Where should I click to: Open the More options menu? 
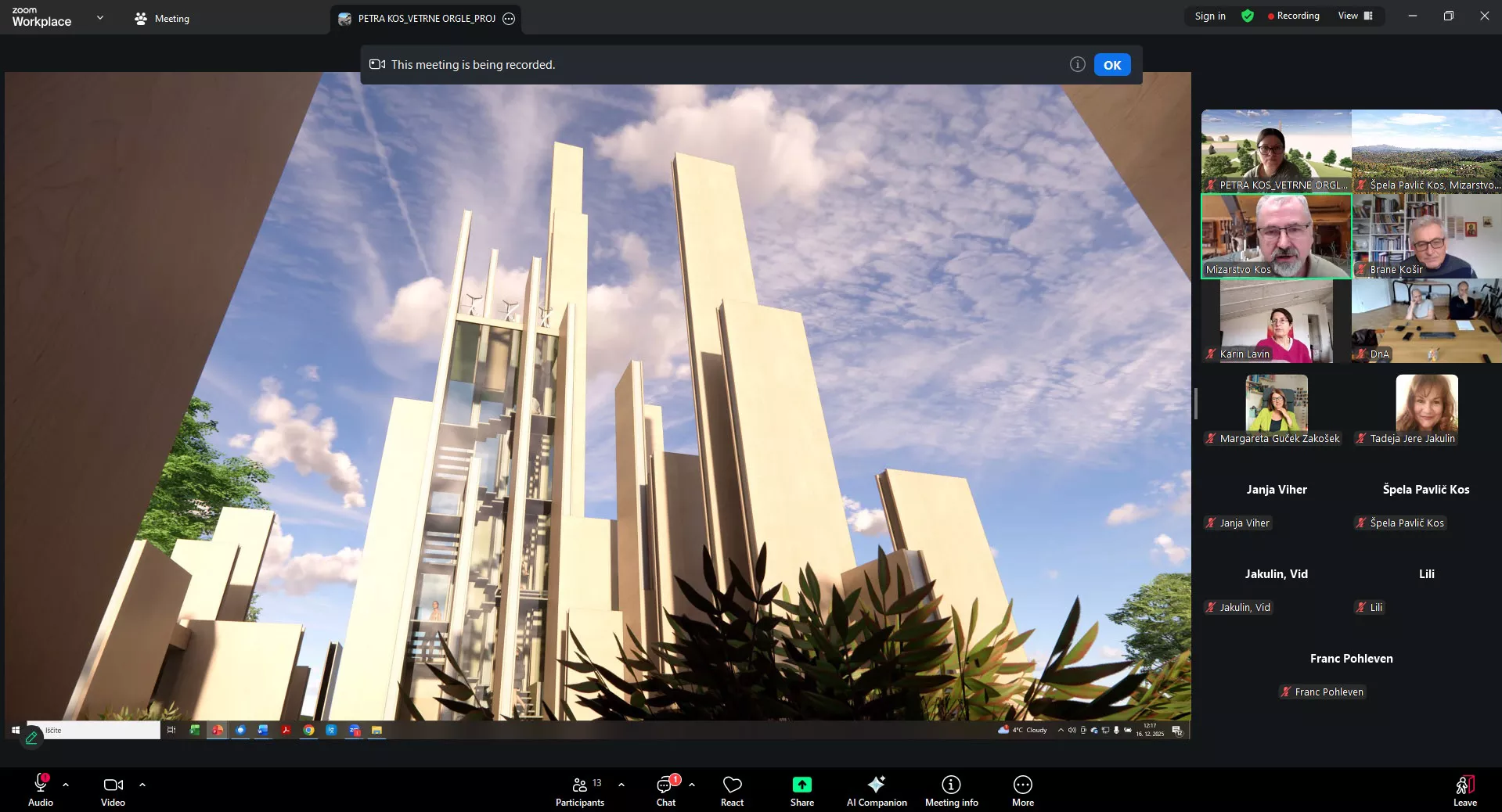pos(1022,790)
